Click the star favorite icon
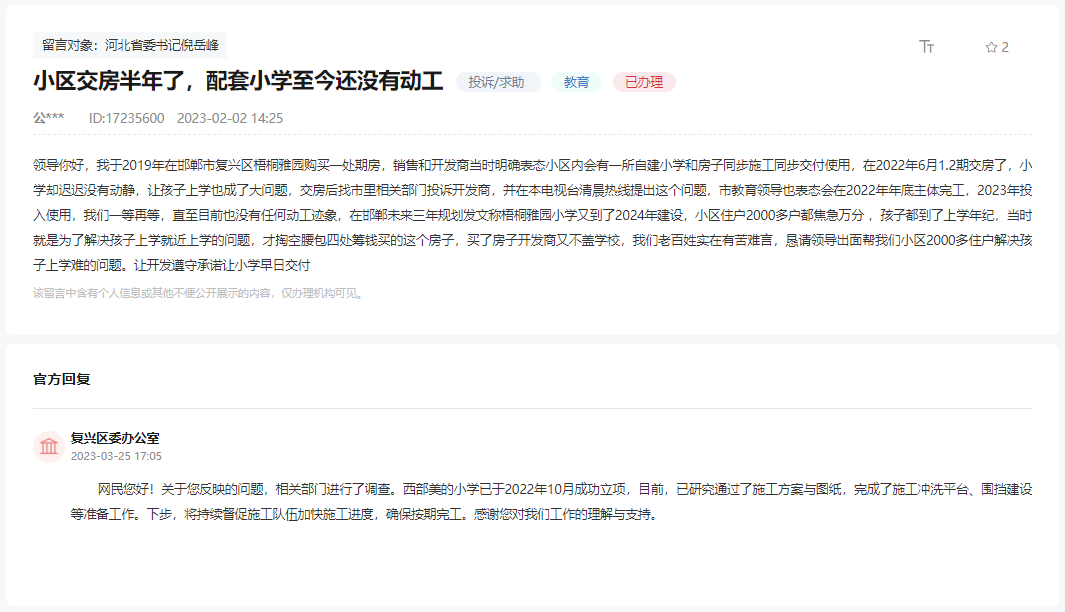This screenshot has width=1065, height=612. (x=991, y=47)
